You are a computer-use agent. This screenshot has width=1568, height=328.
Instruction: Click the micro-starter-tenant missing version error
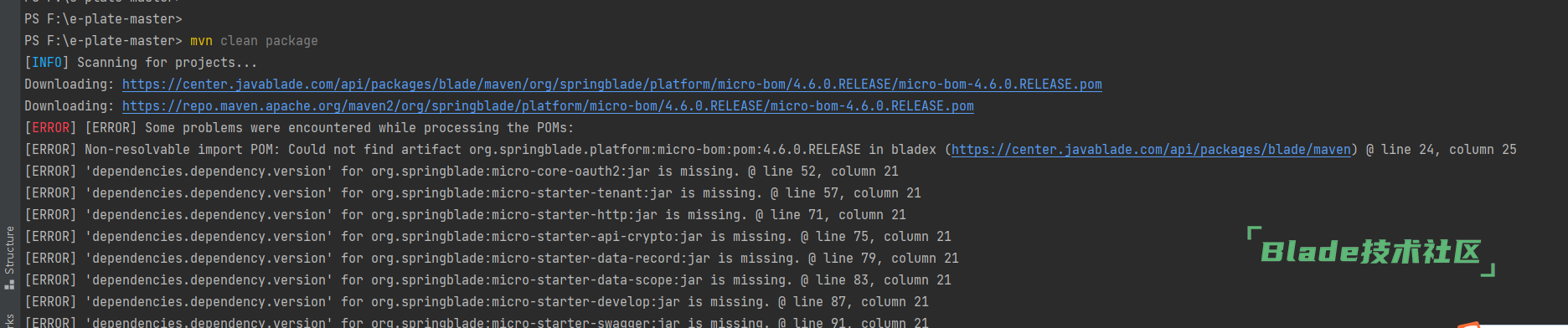coord(472,193)
